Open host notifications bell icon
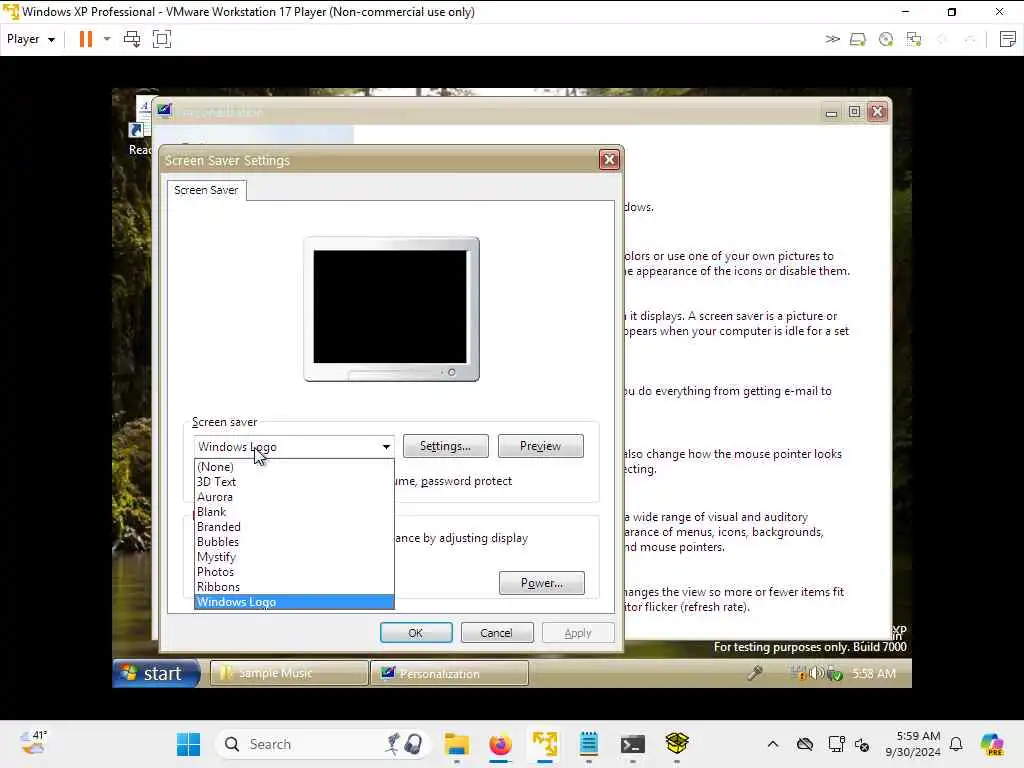Screen dimensions: 1024x768 956,744
